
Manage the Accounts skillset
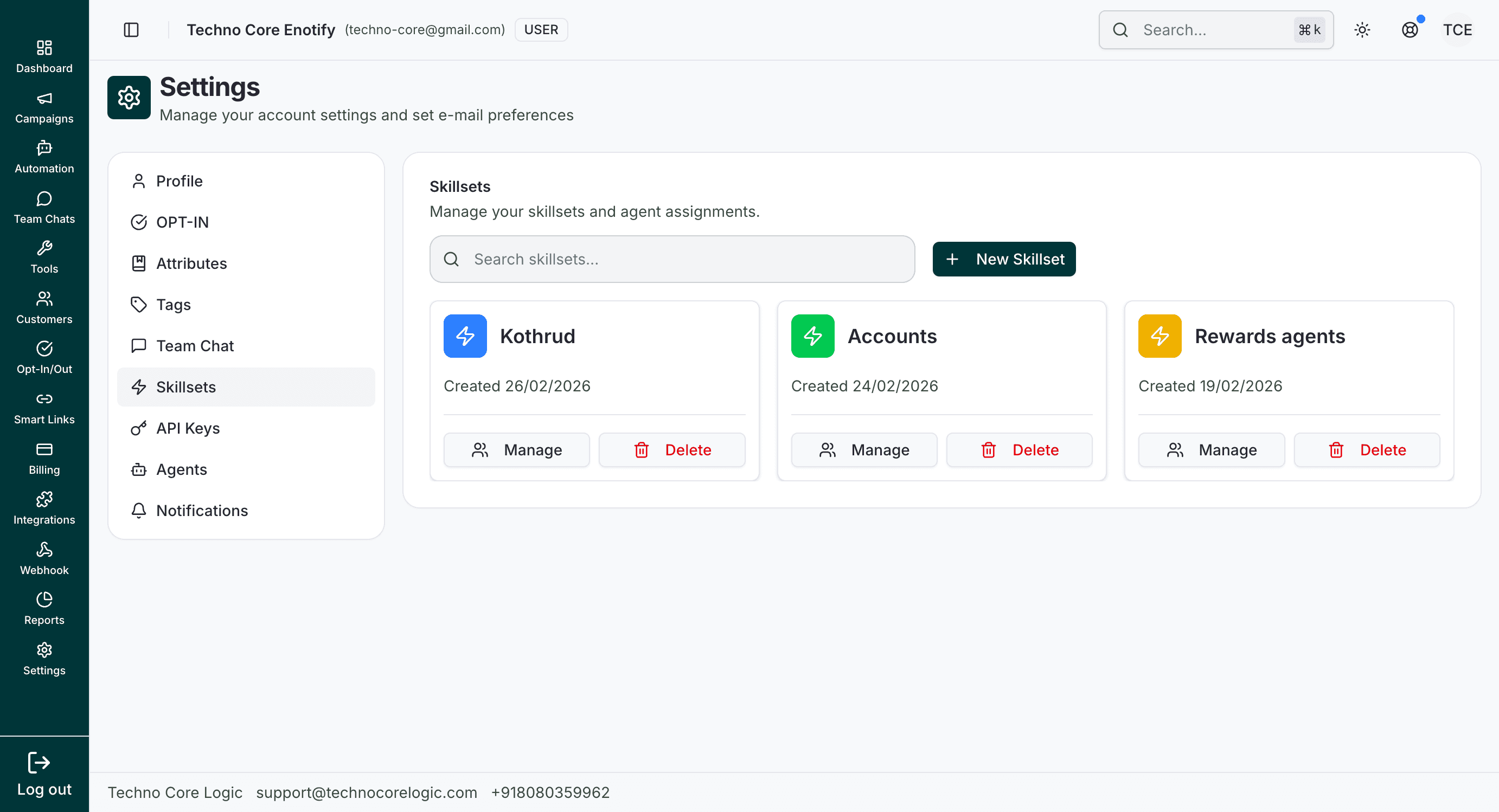click(864, 449)
